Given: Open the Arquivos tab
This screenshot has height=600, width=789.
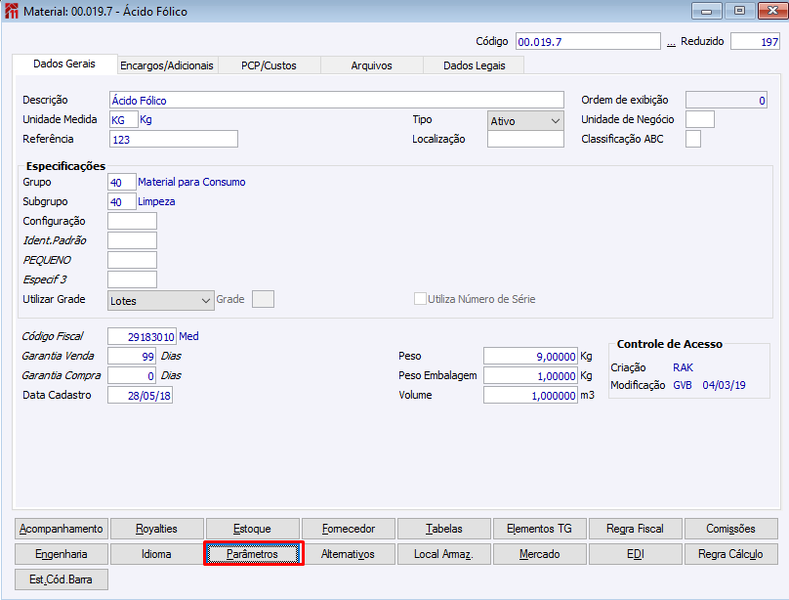Looking at the screenshot, I should click(371, 65).
